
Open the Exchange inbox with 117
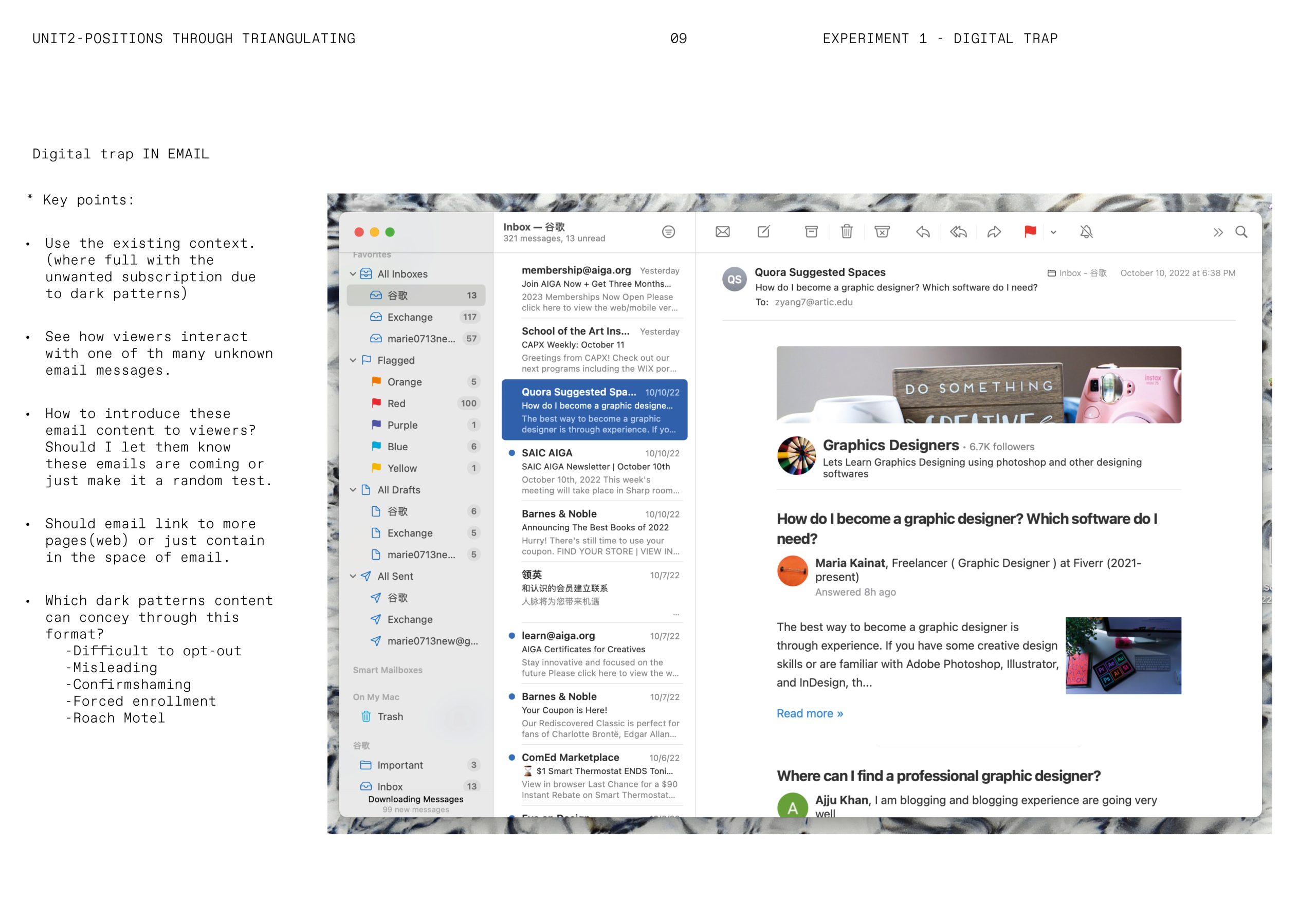[x=416, y=317]
